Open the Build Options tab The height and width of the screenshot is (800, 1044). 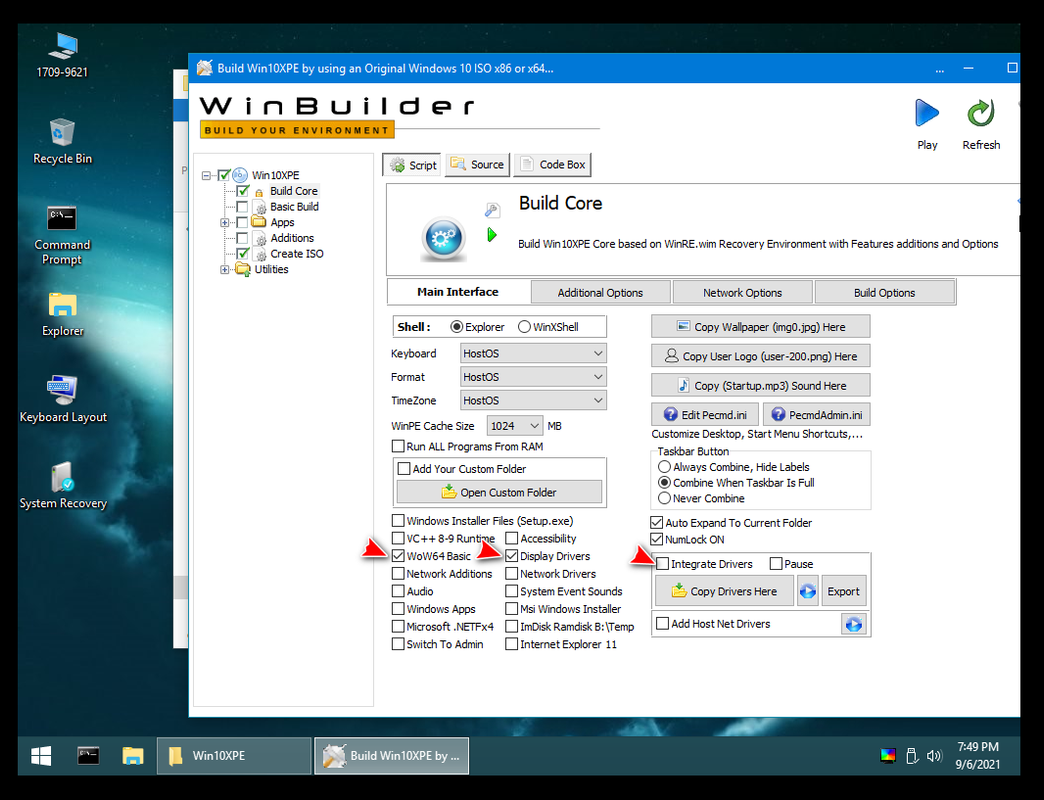884,293
